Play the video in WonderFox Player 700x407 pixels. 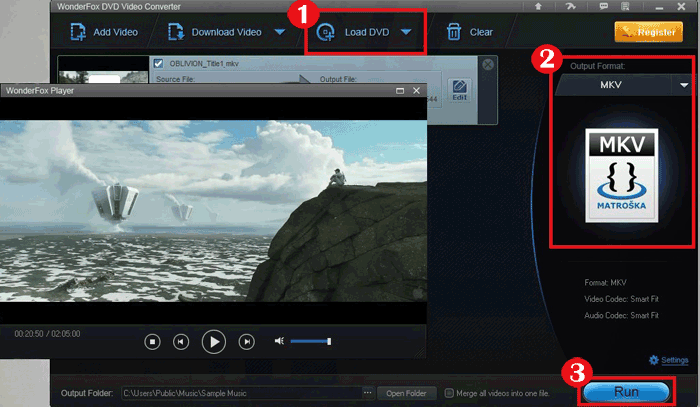(x=214, y=342)
